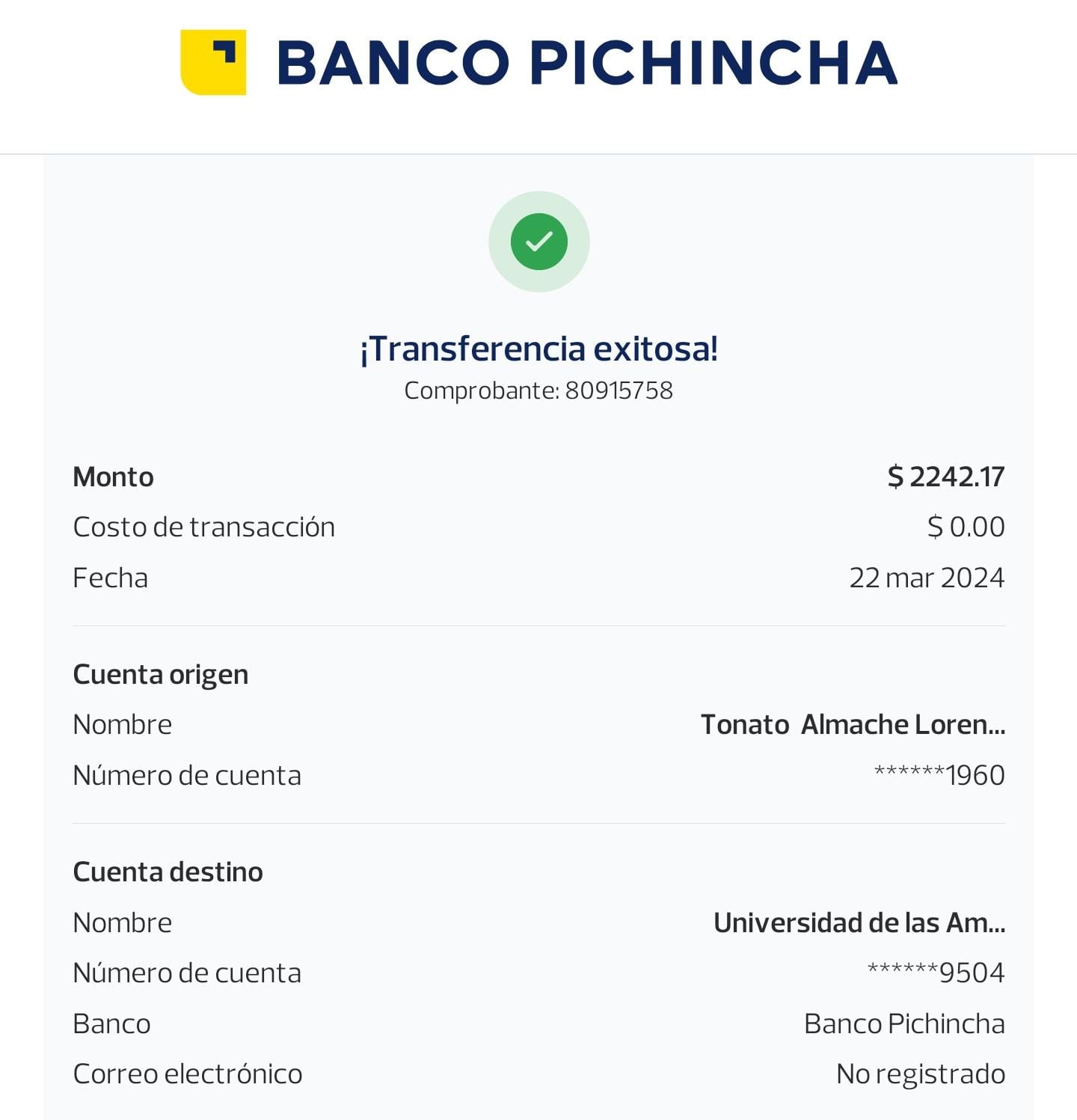Click the Fecha label
Screen dimensions: 1077x1120
110,578
